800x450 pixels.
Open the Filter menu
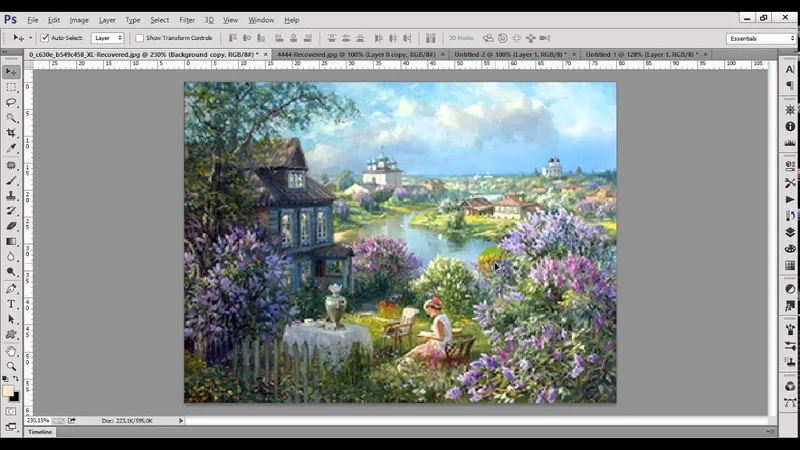(x=187, y=20)
